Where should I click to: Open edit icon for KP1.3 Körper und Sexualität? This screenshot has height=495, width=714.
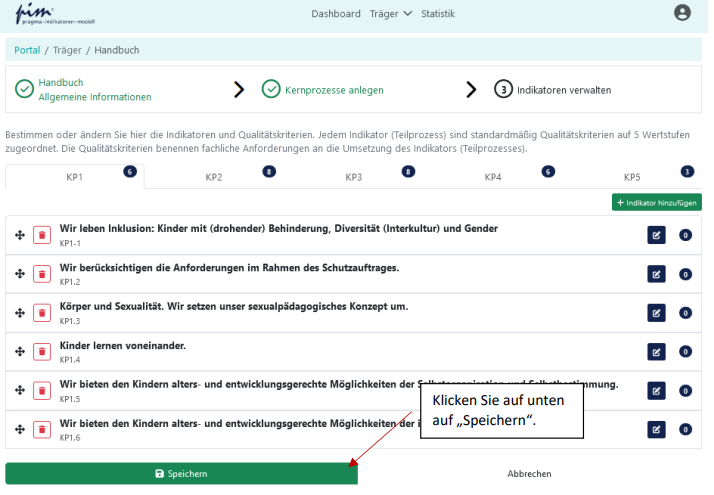[x=656, y=312]
